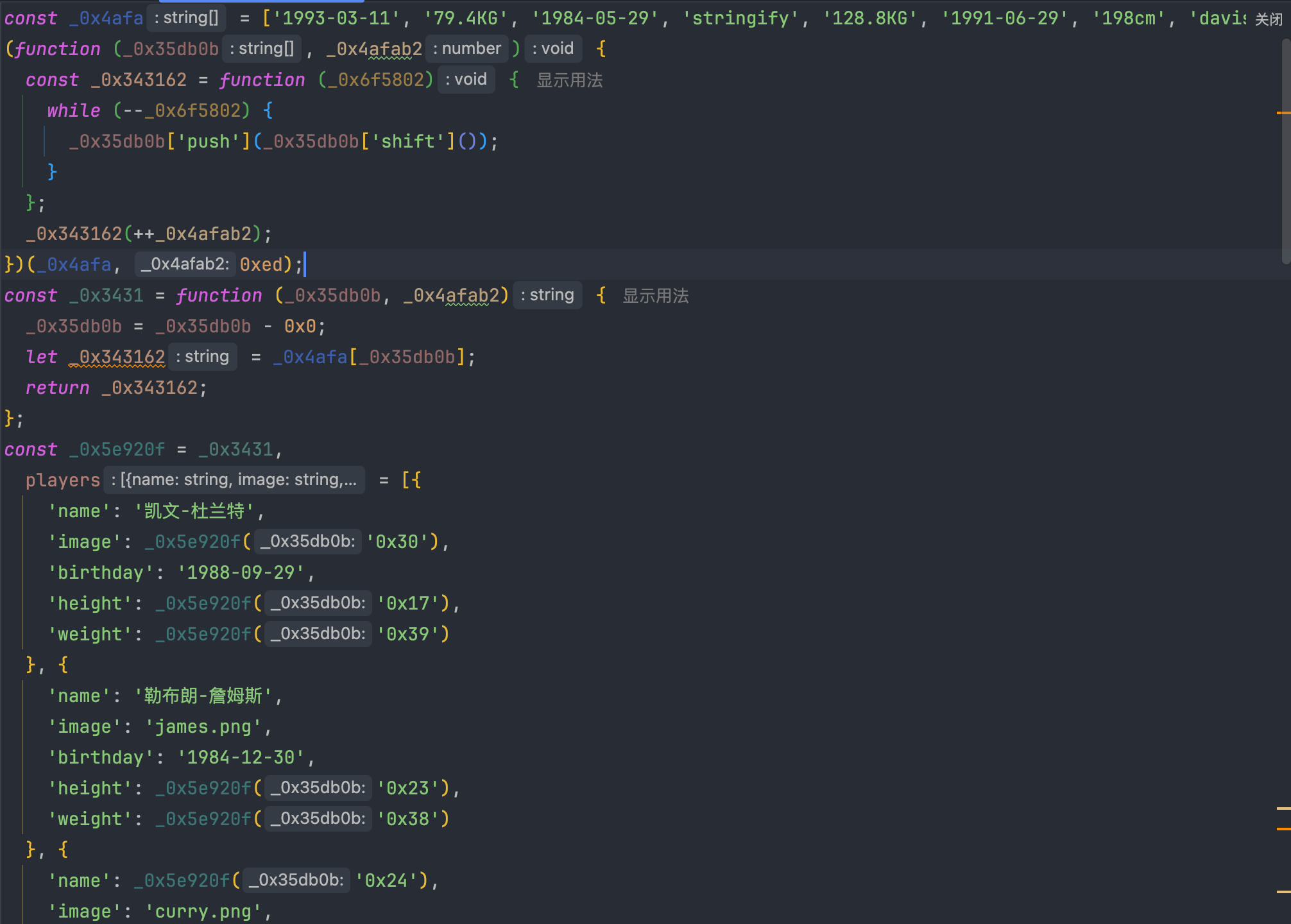Click the bottom-most orange warning stripe marker
Viewport: 1291px width, 924px height.
tap(1283, 891)
